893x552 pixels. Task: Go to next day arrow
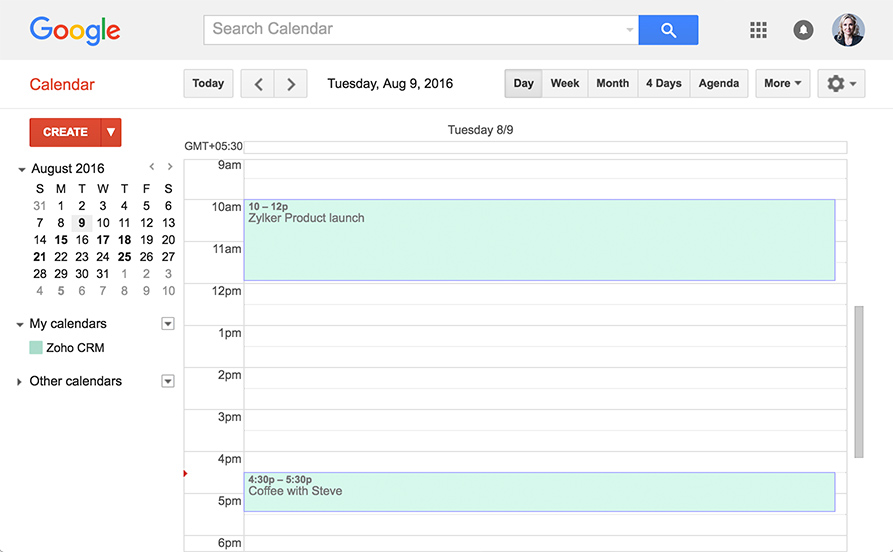[x=291, y=84]
